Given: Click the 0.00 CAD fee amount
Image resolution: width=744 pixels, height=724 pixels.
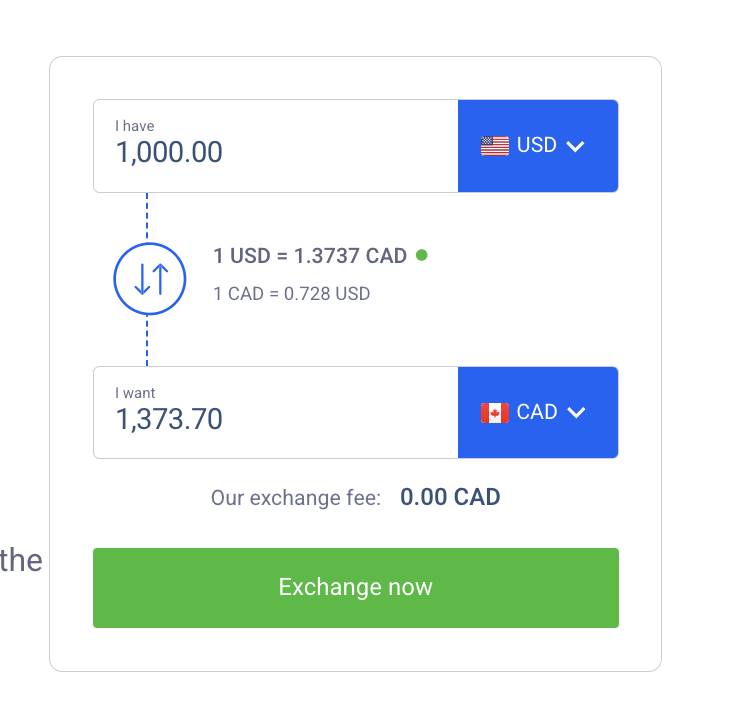Looking at the screenshot, I should (x=450, y=497).
